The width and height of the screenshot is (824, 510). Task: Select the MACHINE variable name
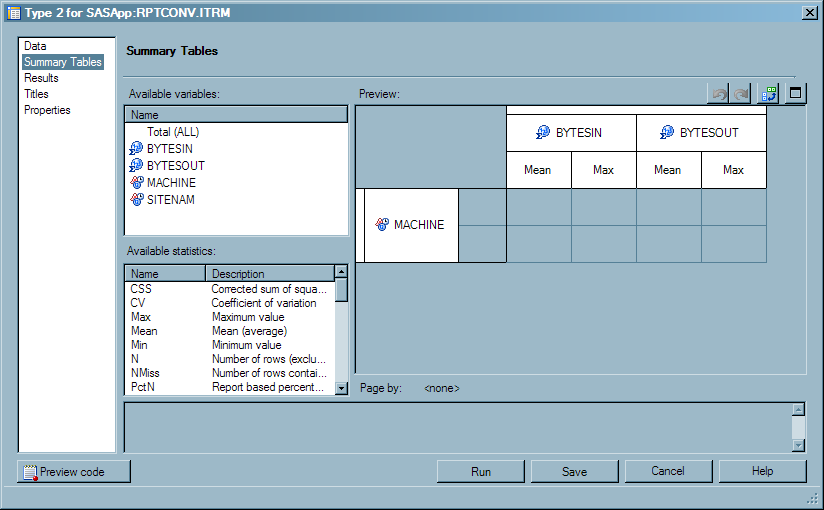point(171,182)
